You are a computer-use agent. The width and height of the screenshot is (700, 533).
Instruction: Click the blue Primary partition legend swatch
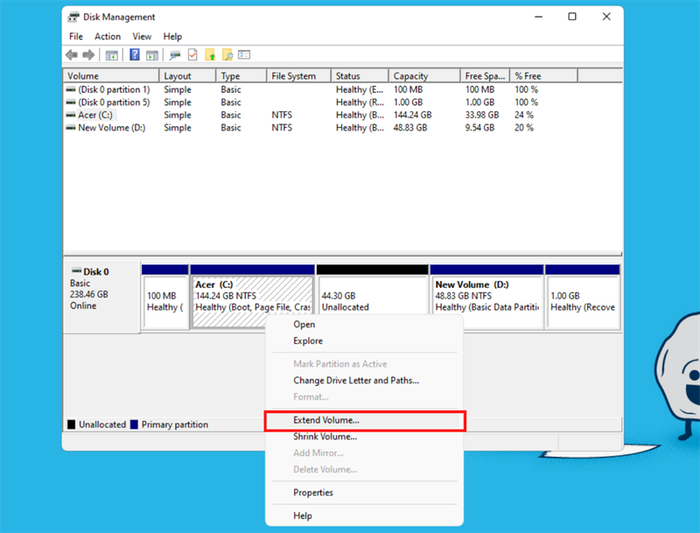tap(135, 425)
